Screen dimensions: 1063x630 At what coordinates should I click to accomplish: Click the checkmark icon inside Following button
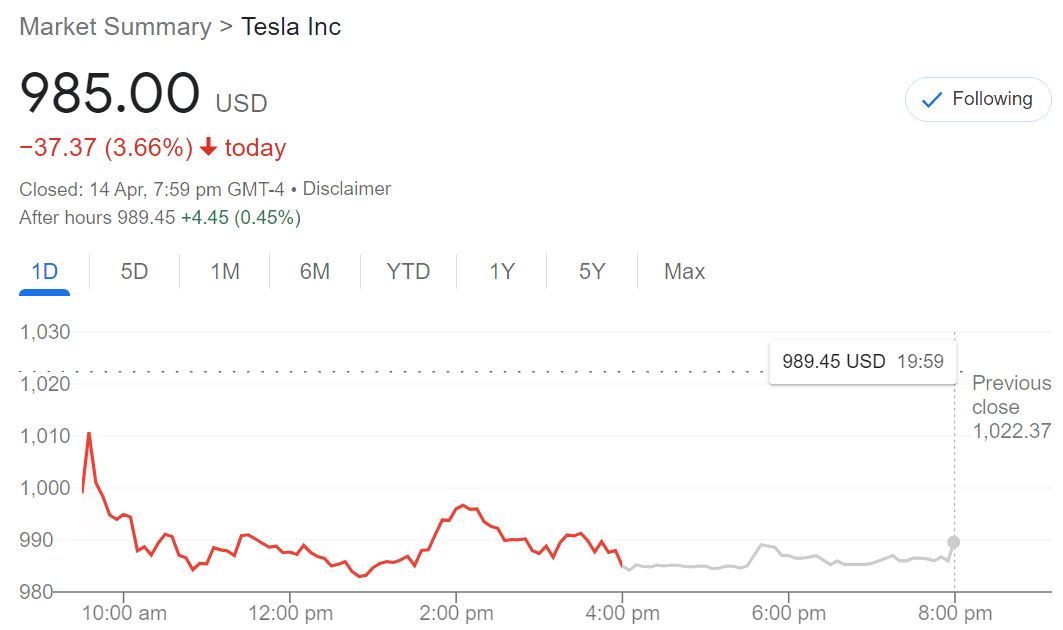(x=932, y=99)
